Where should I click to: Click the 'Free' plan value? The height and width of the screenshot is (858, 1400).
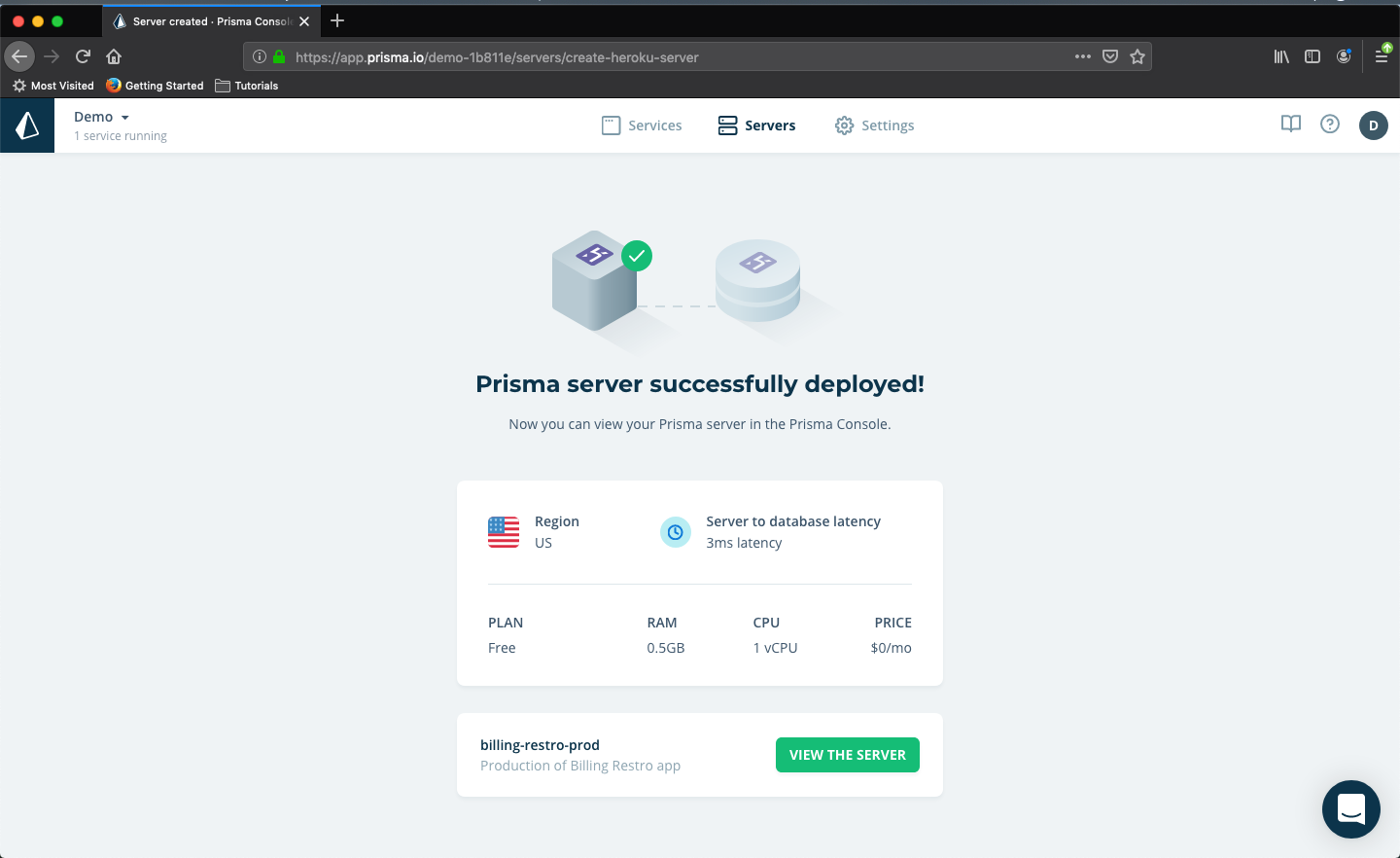502,648
